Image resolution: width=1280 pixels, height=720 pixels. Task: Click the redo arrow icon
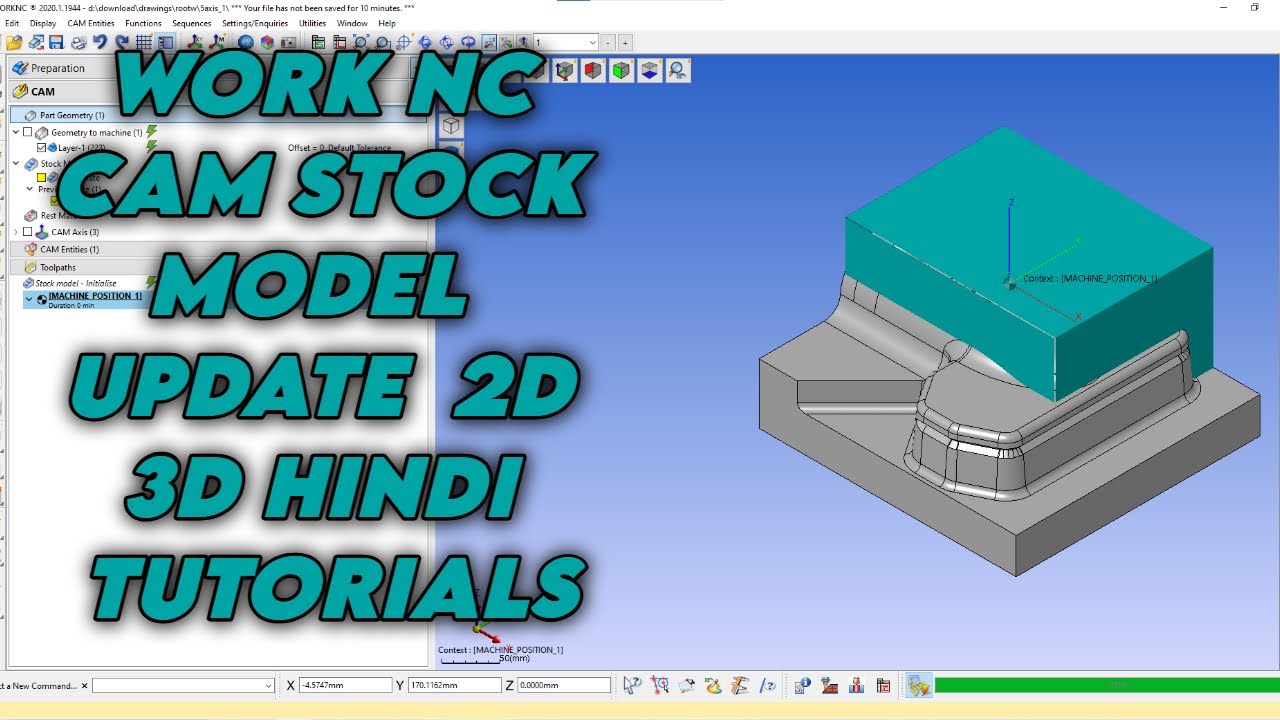pos(122,43)
